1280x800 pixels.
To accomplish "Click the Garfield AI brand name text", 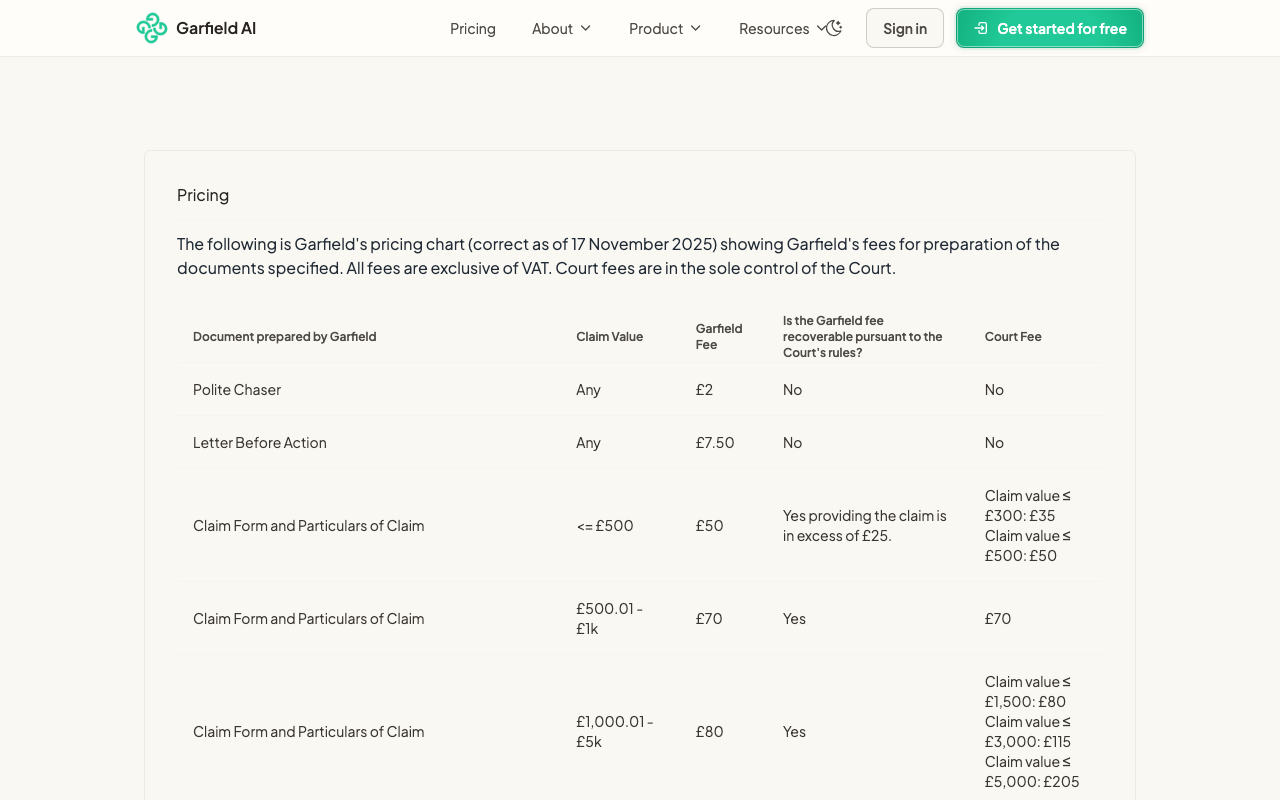I will 216,28.
